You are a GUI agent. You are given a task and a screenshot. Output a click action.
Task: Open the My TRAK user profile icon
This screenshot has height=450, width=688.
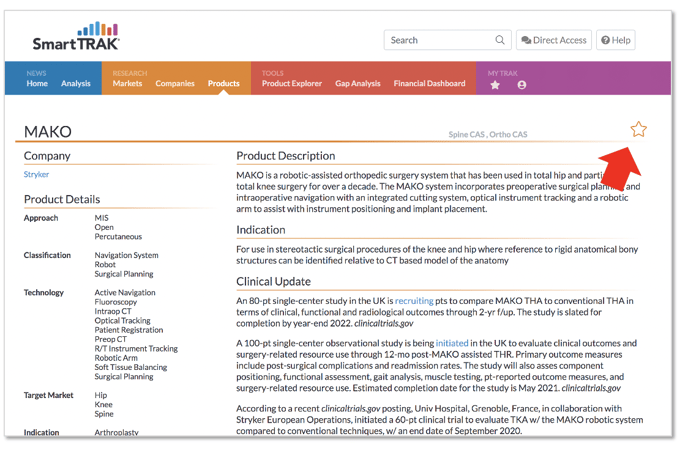[521, 85]
